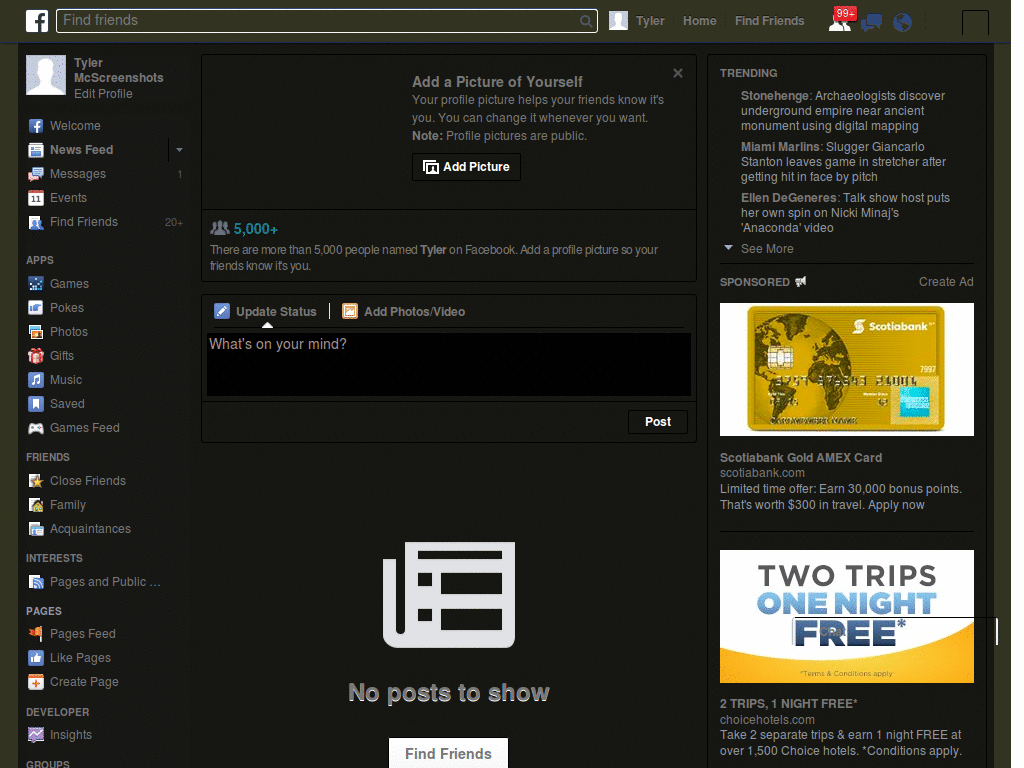Click the search magnifier icon
This screenshot has width=1024, height=768.
pyautogui.click(x=586, y=21)
